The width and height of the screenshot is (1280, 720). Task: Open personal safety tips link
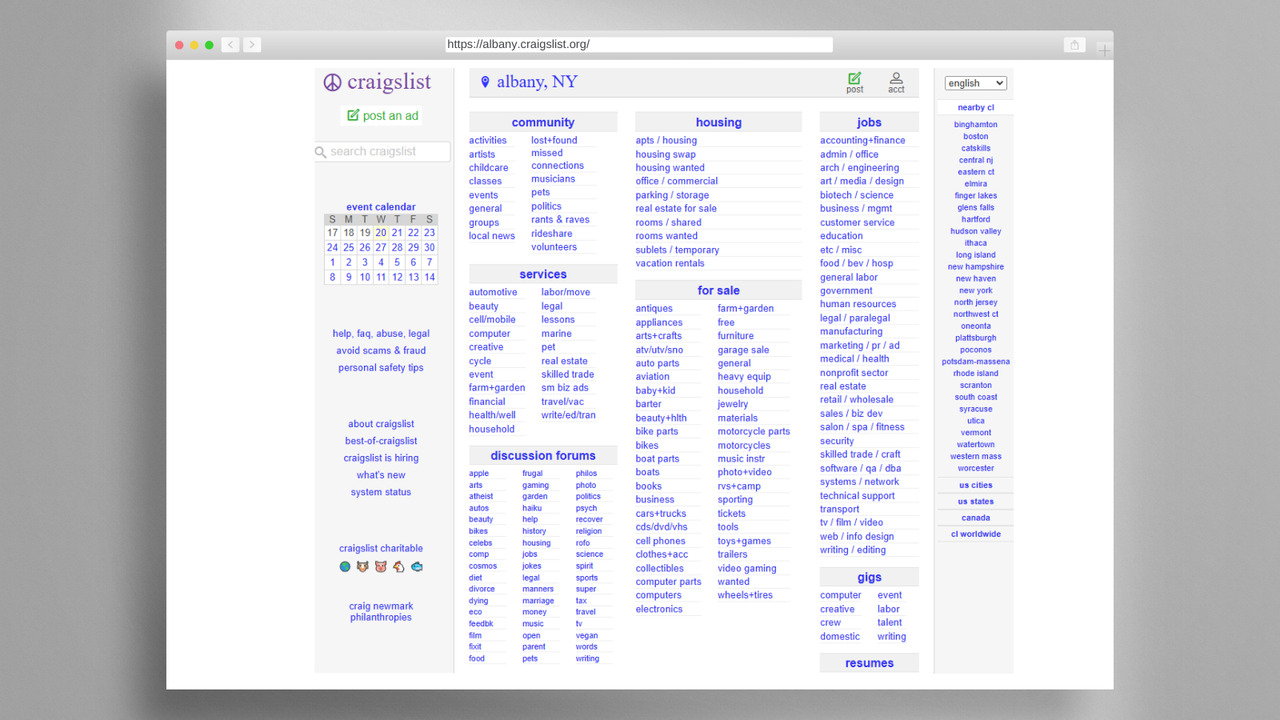381,368
